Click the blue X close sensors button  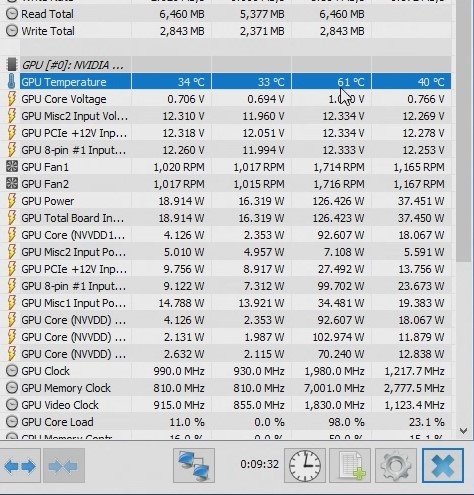(443, 466)
